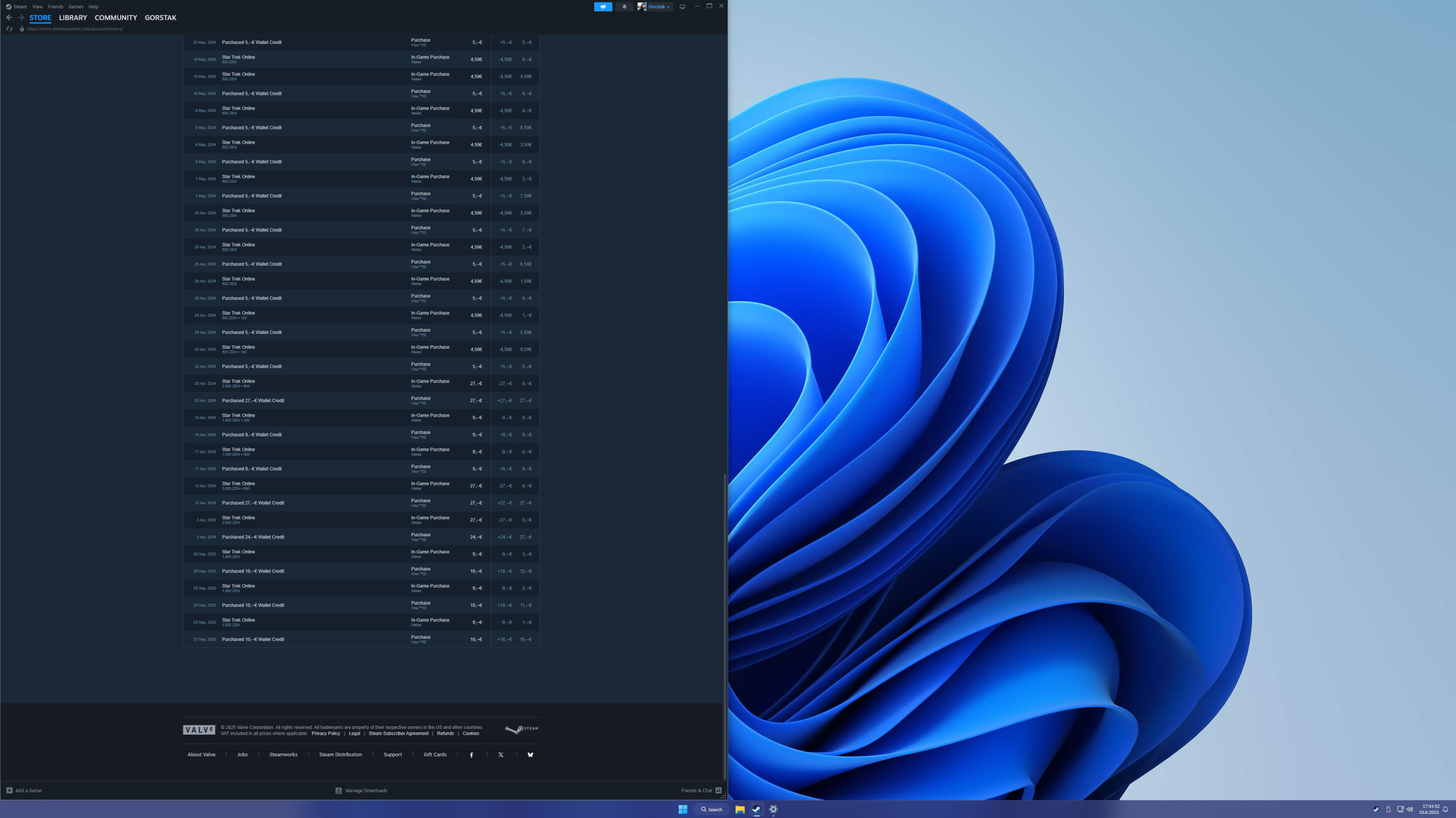Image resolution: width=1456 pixels, height=818 pixels.
Task: Switch to the STORE tab
Action: click(x=40, y=18)
